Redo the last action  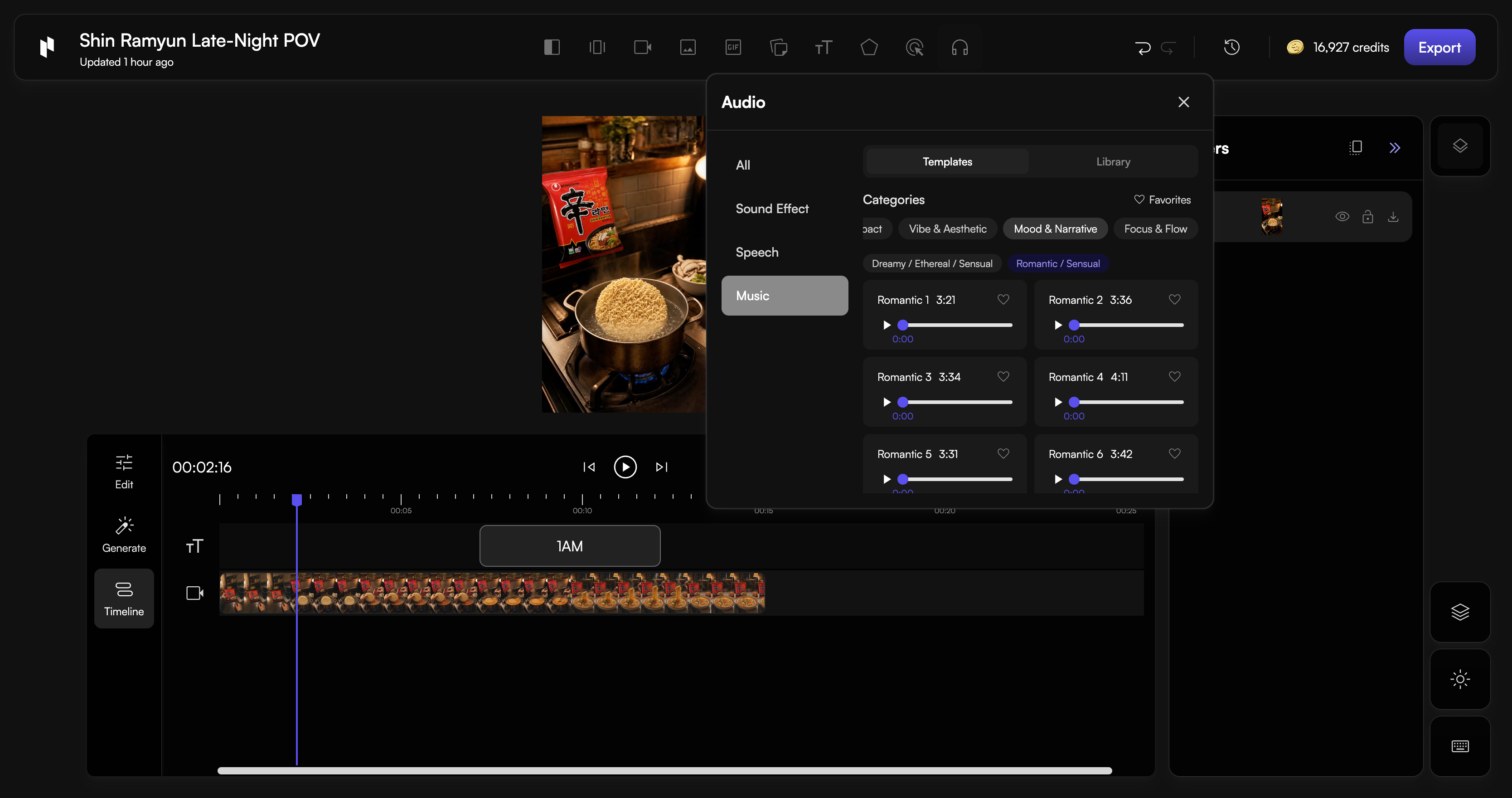tap(1168, 47)
